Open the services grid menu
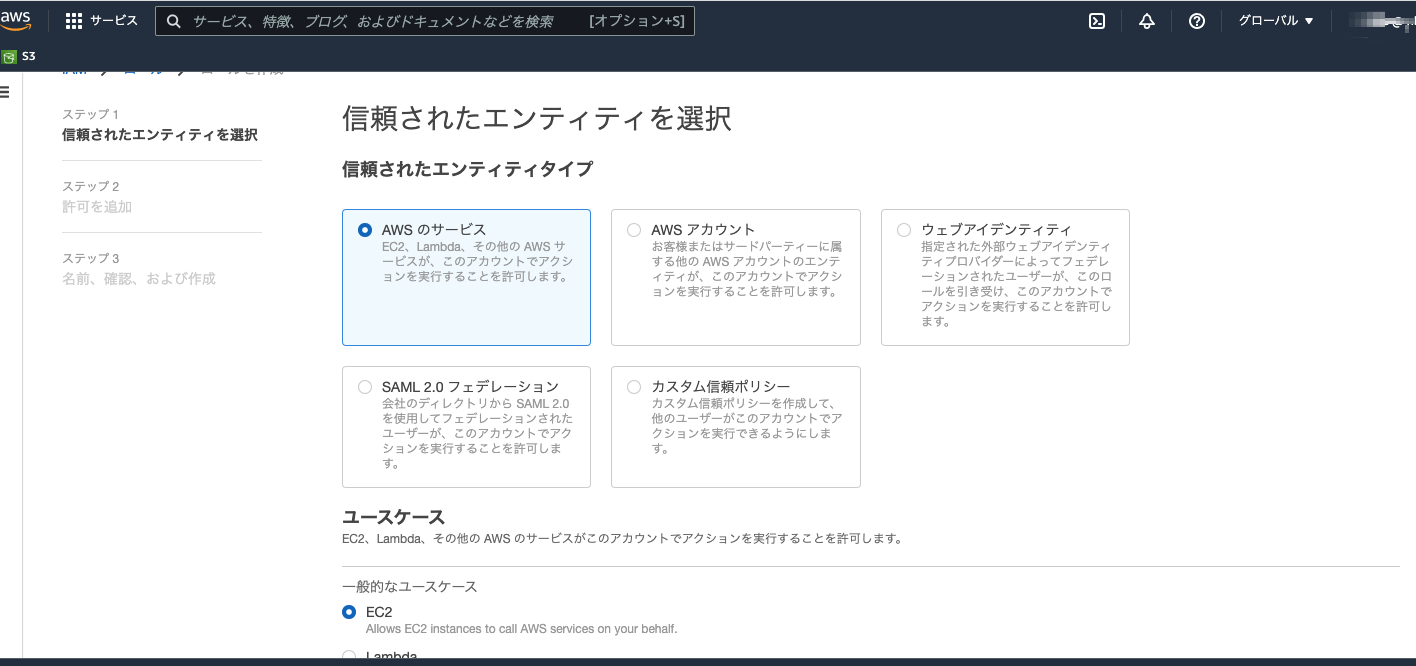 (x=74, y=21)
